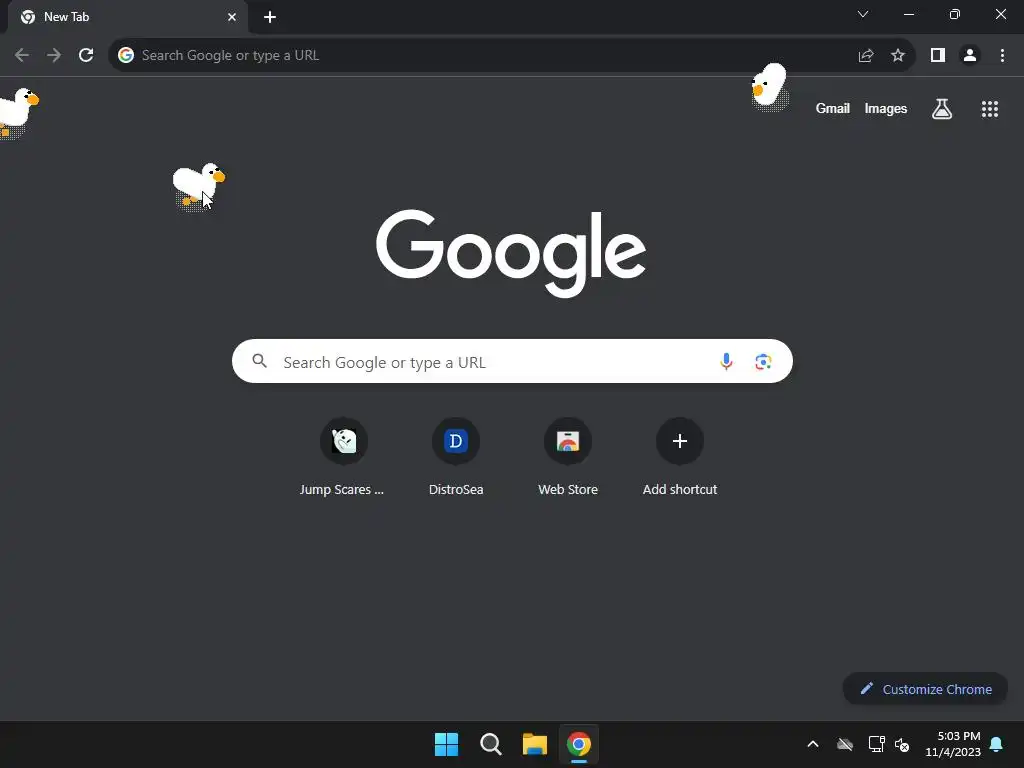Bookmark this tab with the star icon
The image size is (1024, 768).
[898, 56]
